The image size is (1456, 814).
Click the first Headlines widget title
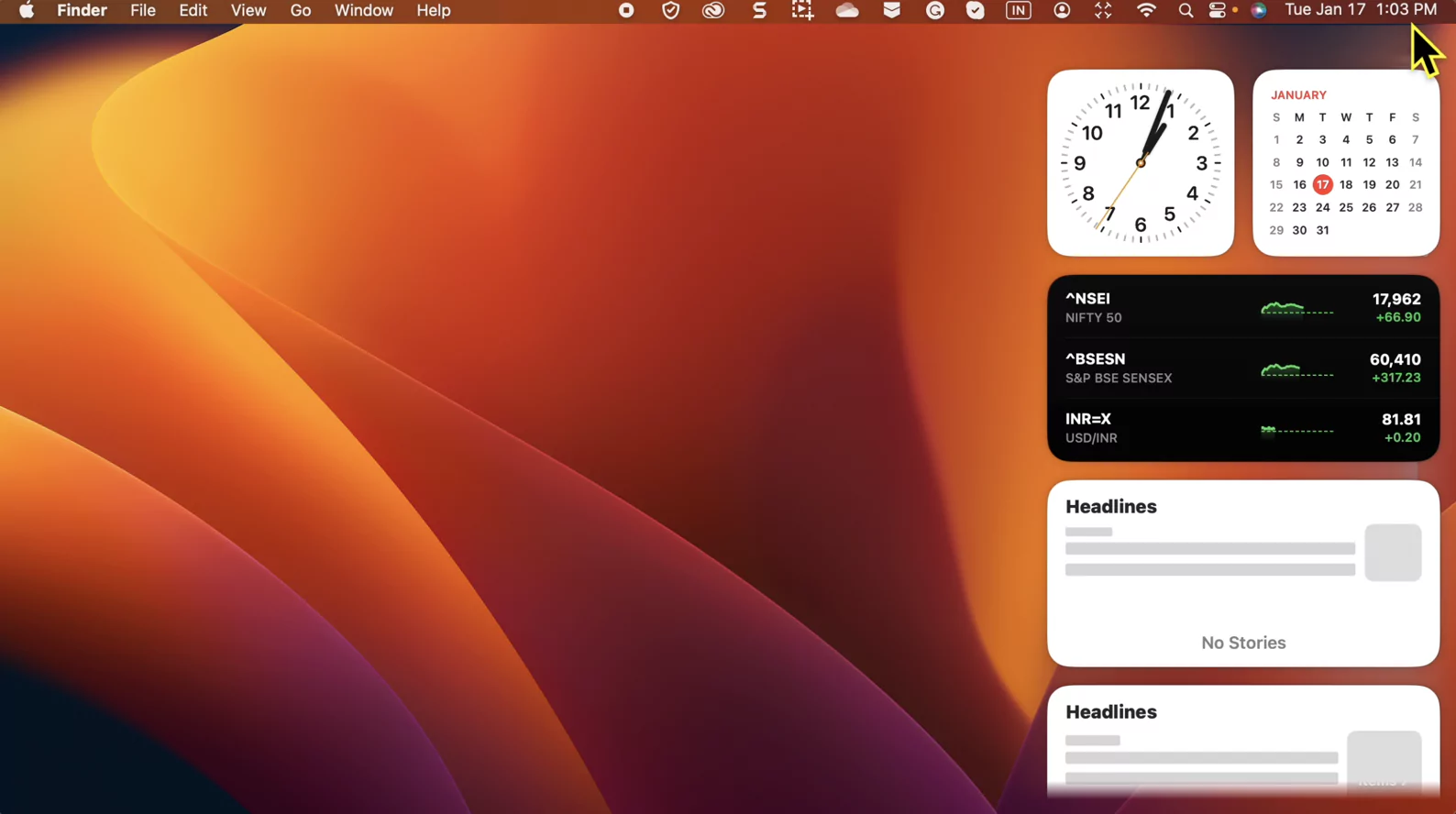click(1110, 507)
